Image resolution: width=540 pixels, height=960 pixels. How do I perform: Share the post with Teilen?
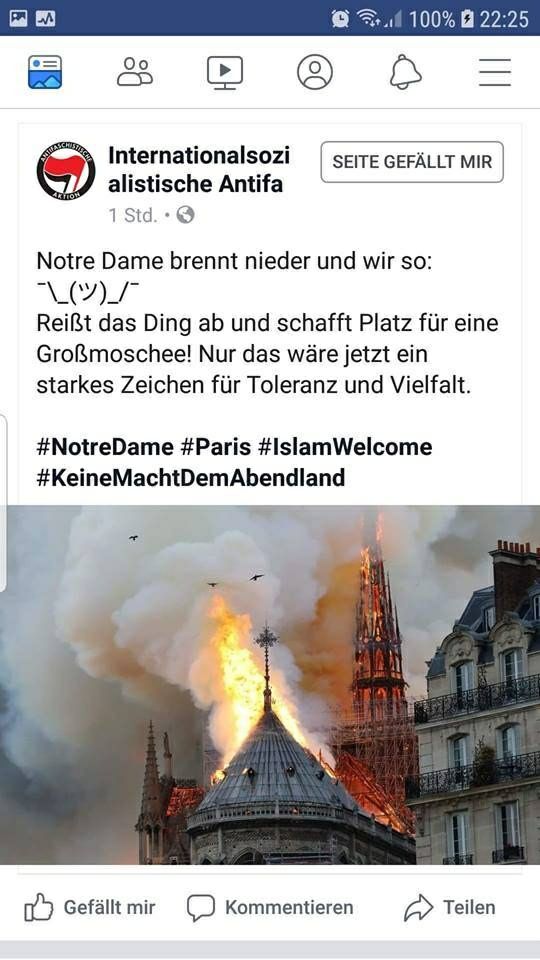[449, 907]
